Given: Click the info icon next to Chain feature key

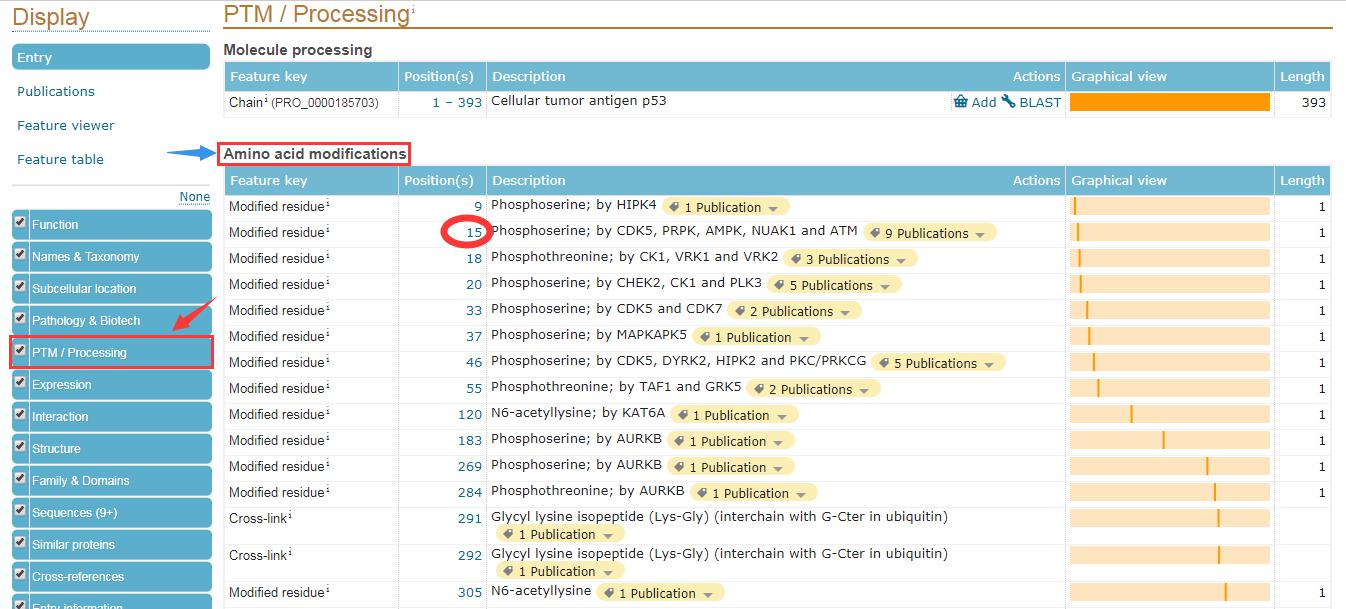Looking at the screenshot, I should 266,100.
